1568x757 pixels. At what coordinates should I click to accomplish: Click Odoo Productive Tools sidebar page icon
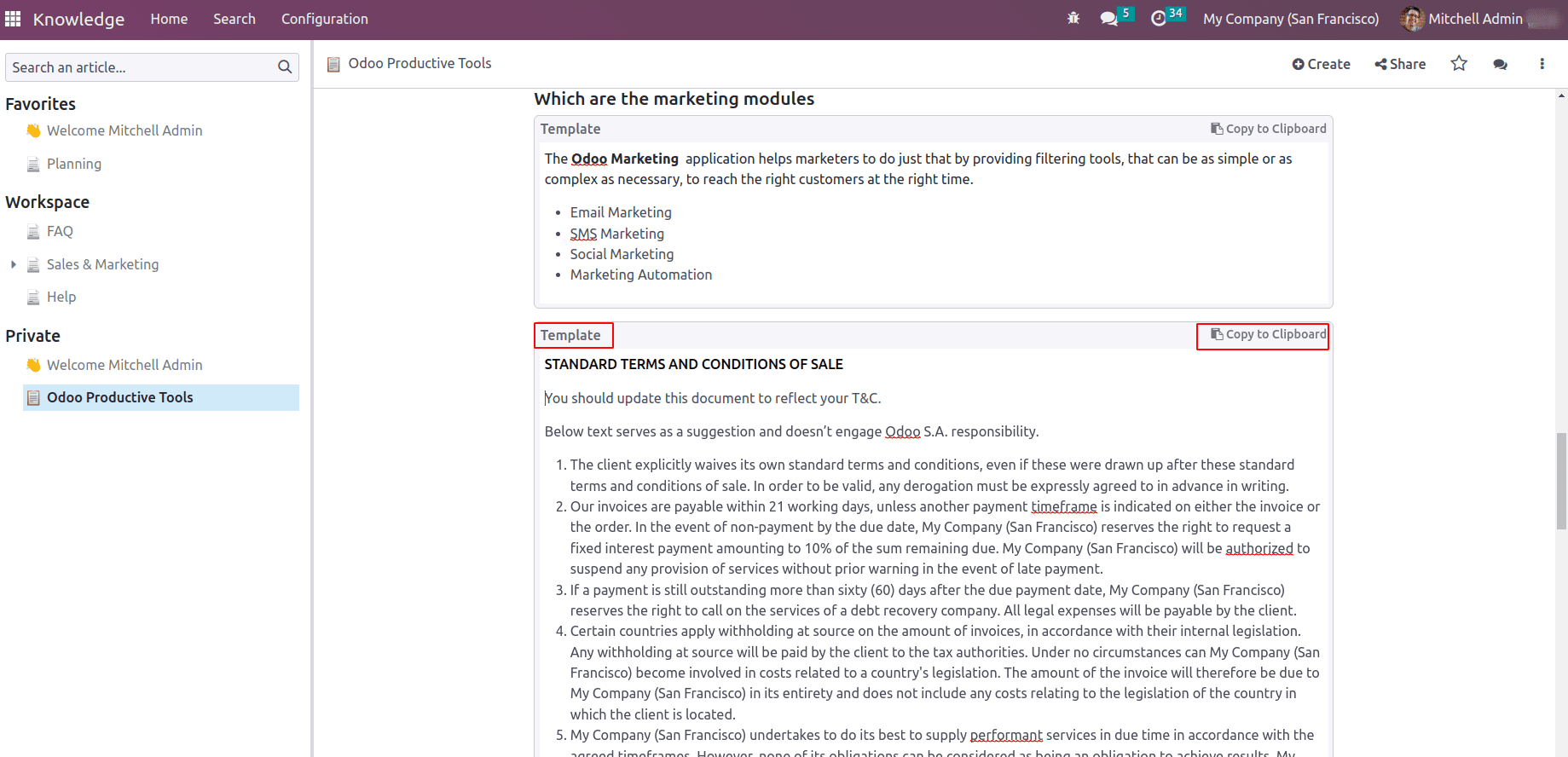33,397
